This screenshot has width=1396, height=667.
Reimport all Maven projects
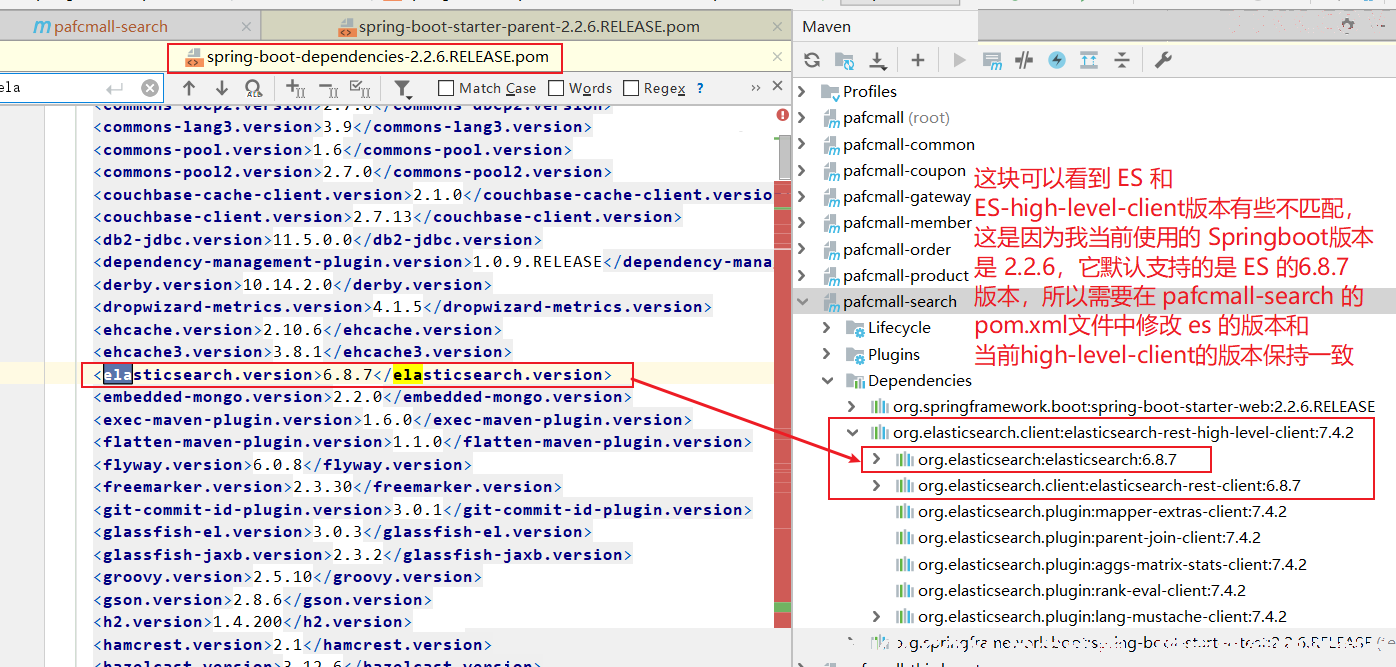click(x=812, y=60)
